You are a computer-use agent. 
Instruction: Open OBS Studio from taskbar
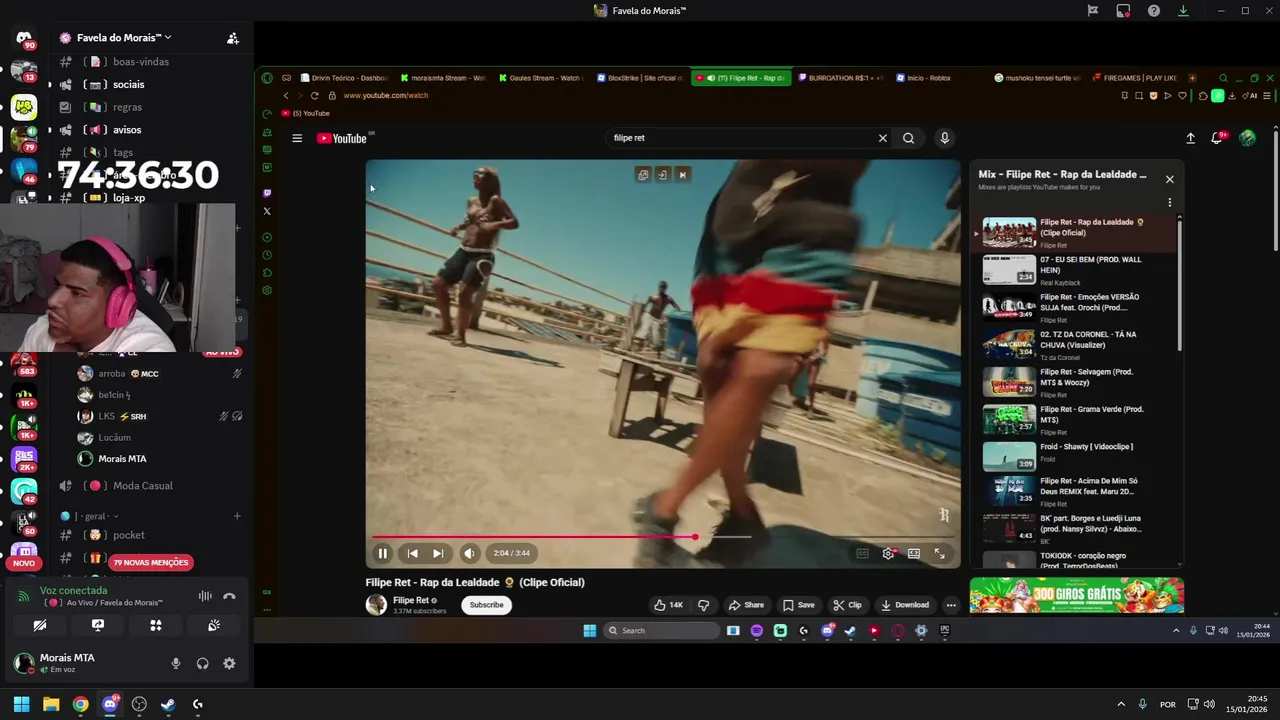[139, 704]
